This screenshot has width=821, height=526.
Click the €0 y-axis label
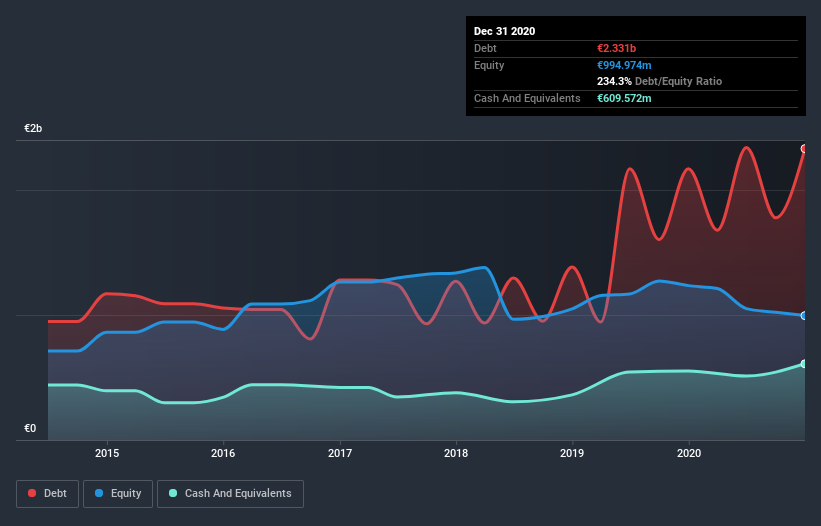(x=30, y=428)
